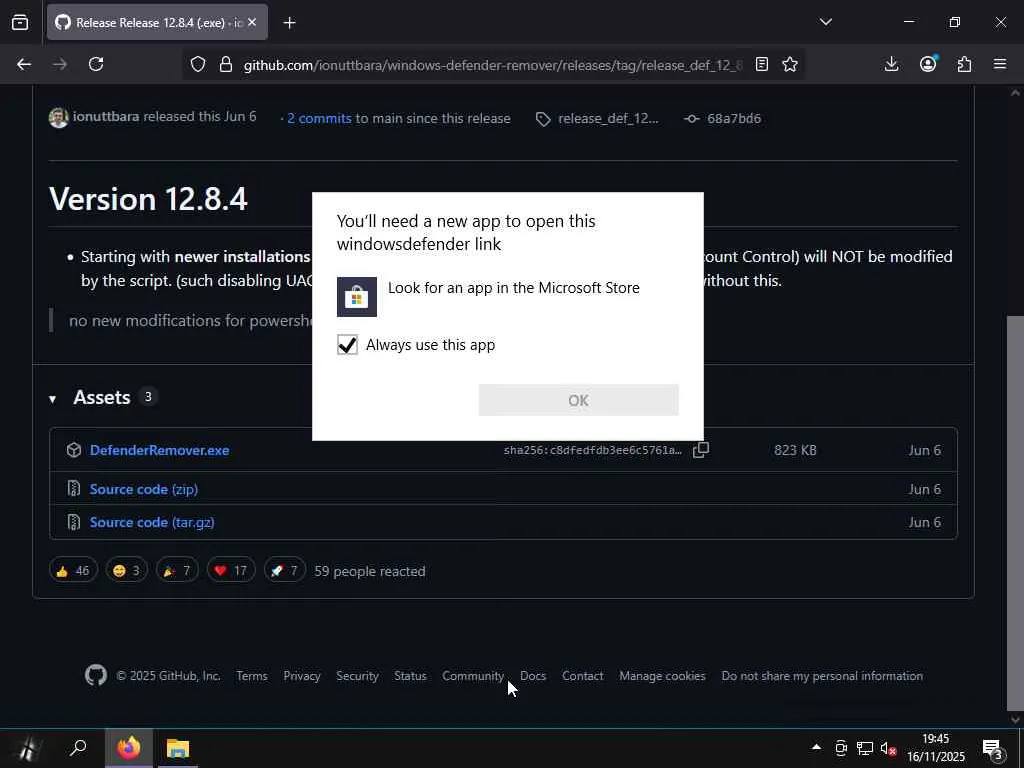Open Firefox View from tab bar
Screen dimensions: 1024x768
pos(20,23)
